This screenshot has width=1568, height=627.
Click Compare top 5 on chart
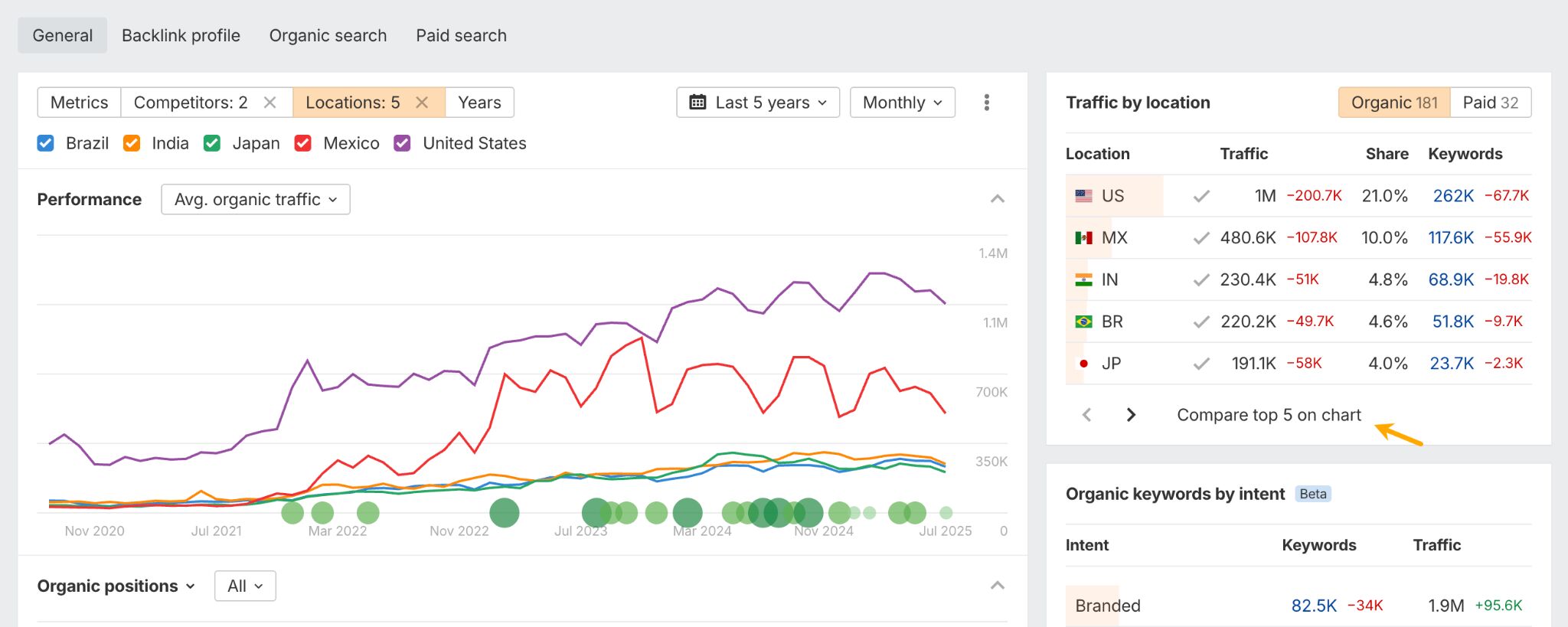1269,415
